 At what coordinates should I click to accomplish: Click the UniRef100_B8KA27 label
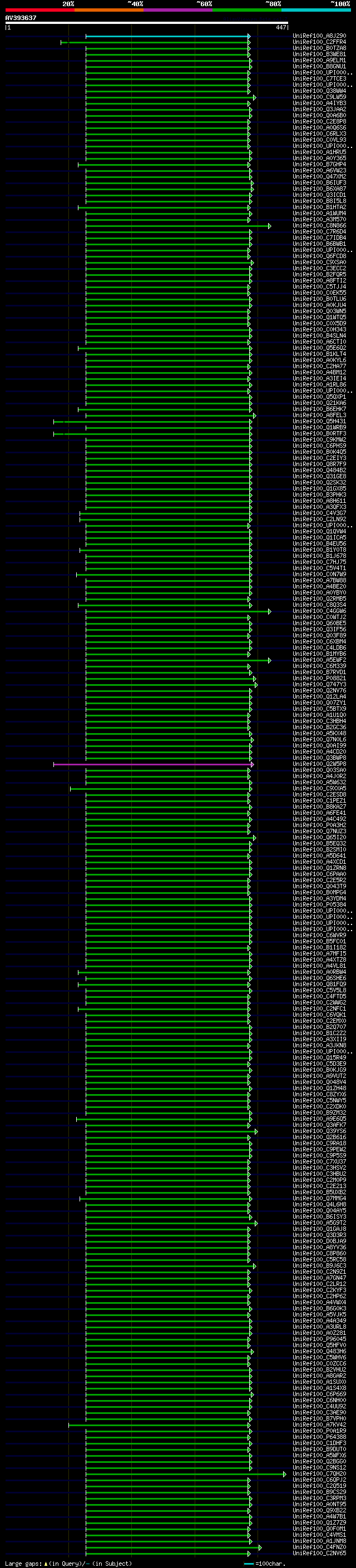click(319, 807)
